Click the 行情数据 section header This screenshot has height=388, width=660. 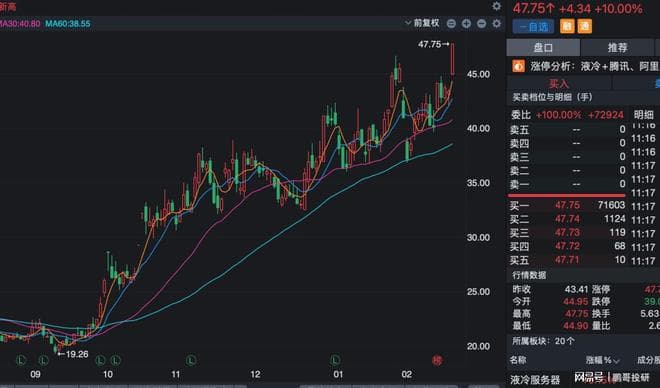tap(529, 275)
